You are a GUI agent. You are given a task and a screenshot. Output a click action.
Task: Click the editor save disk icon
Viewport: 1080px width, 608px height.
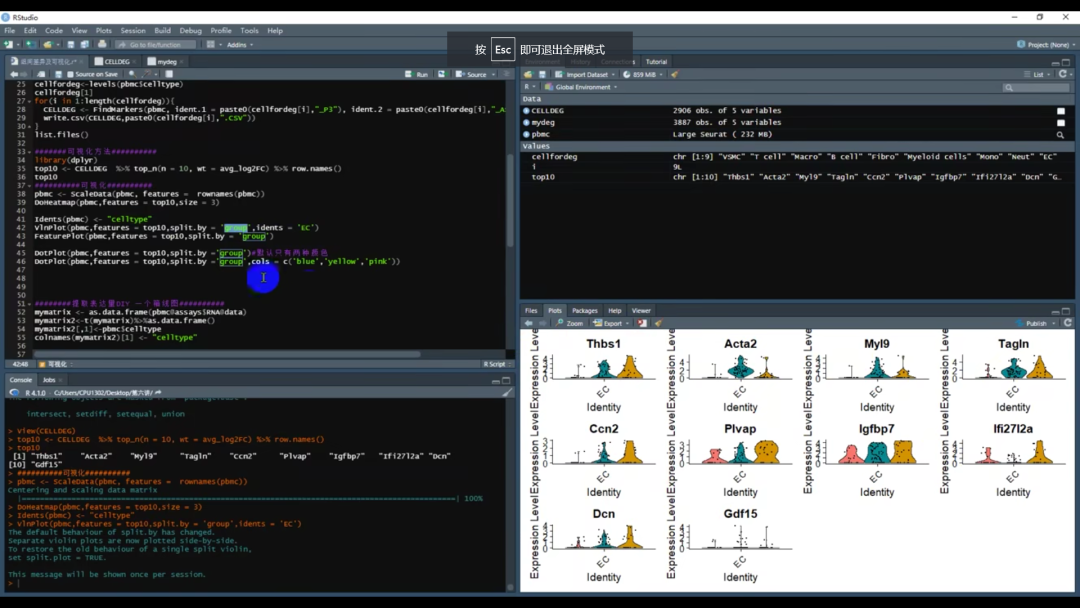(x=58, y=74)
